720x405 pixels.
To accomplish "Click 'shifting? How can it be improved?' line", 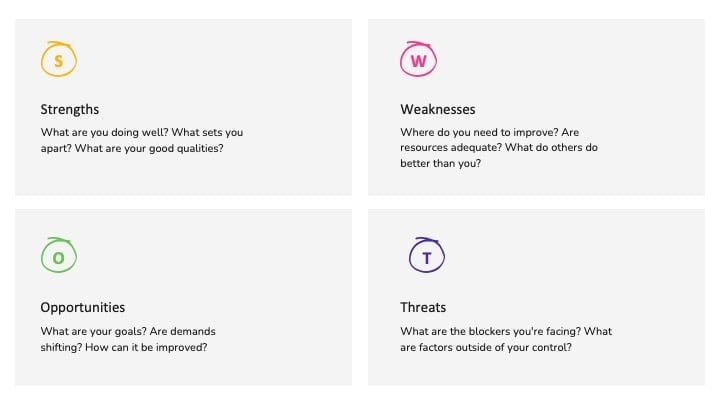I will click(124, 347).
